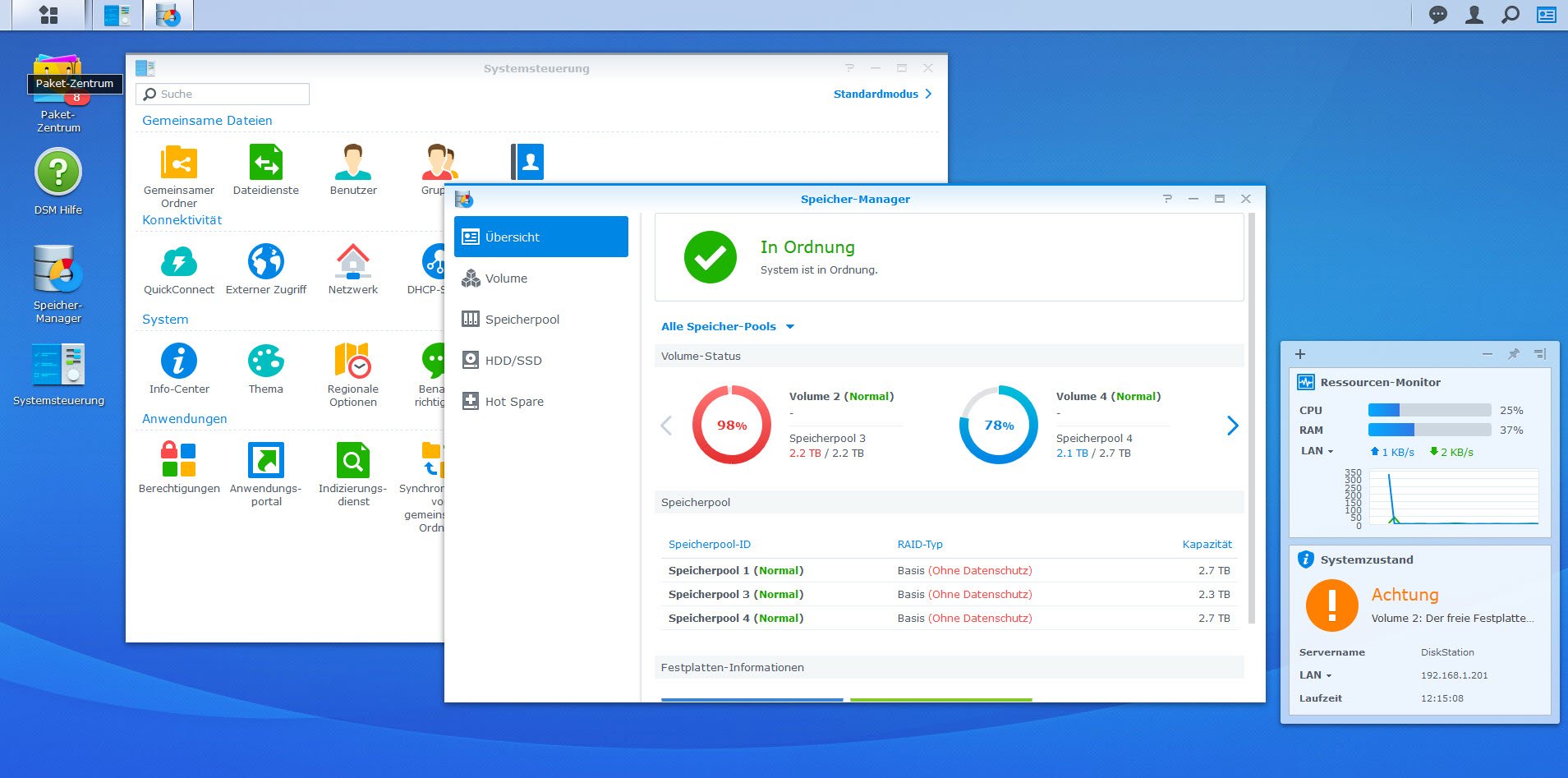Viewport: 1568px width, 778px height.
Task: Click the Volume 4 usage ring at 78%
Action: (999, 425)
